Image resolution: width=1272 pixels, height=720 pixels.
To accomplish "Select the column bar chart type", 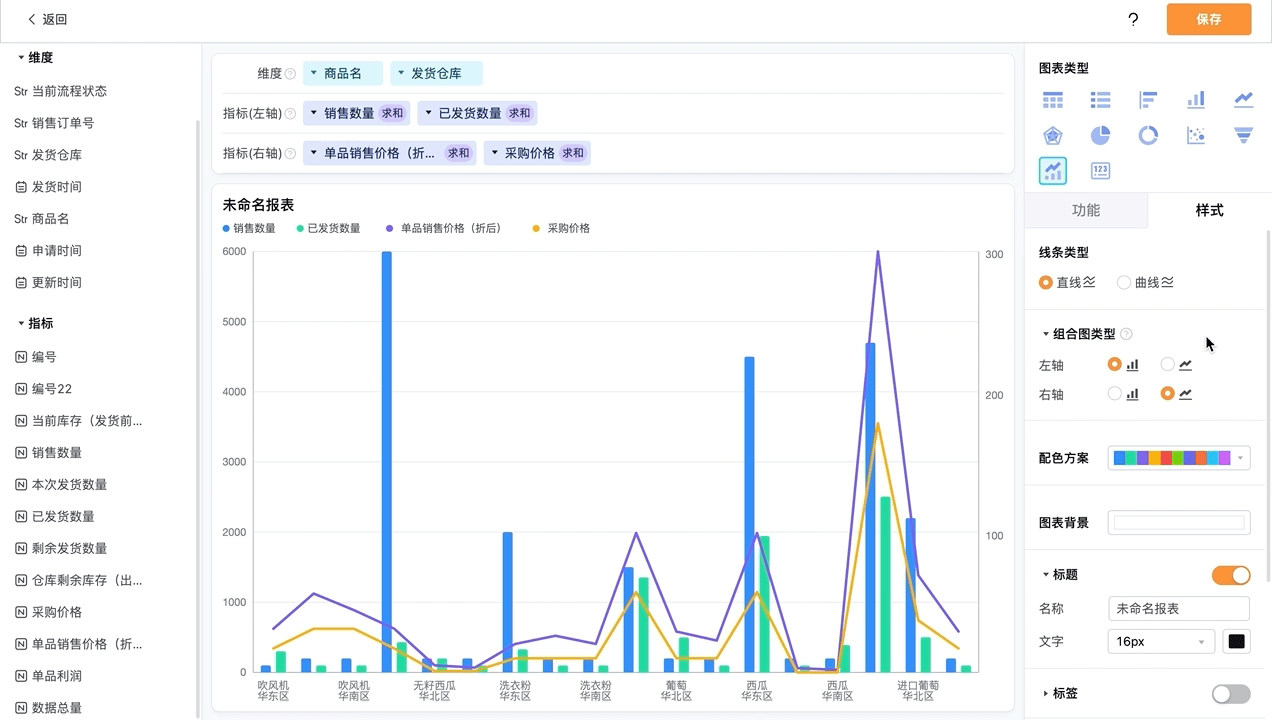I will [x=1196, y=100].
